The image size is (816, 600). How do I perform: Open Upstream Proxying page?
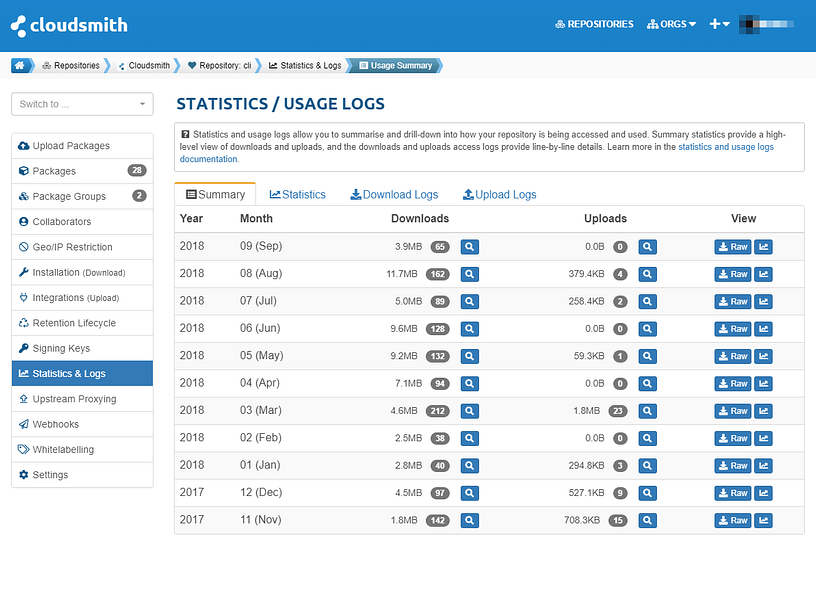[82, 399]
